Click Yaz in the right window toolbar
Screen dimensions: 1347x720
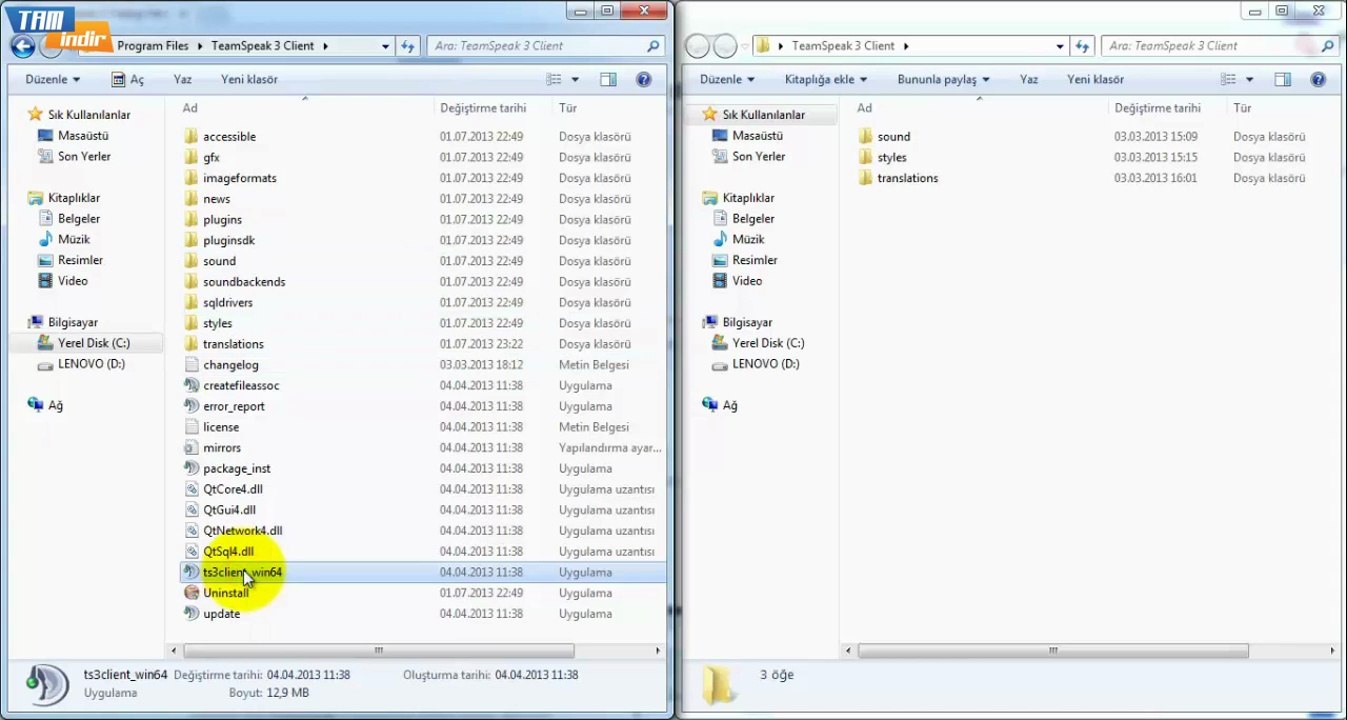point(1029,79)
